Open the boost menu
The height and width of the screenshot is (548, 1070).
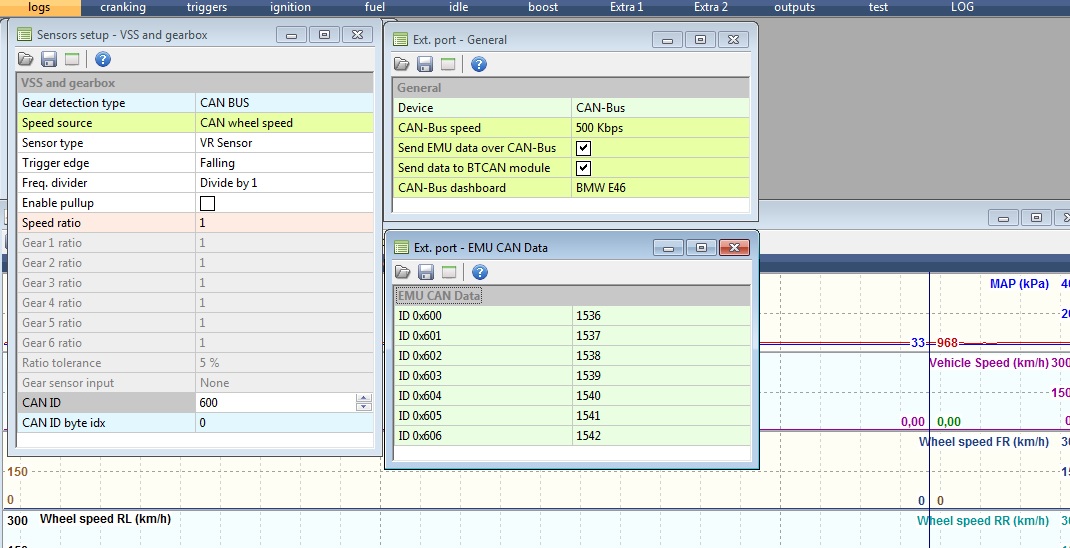coord(543,7)
